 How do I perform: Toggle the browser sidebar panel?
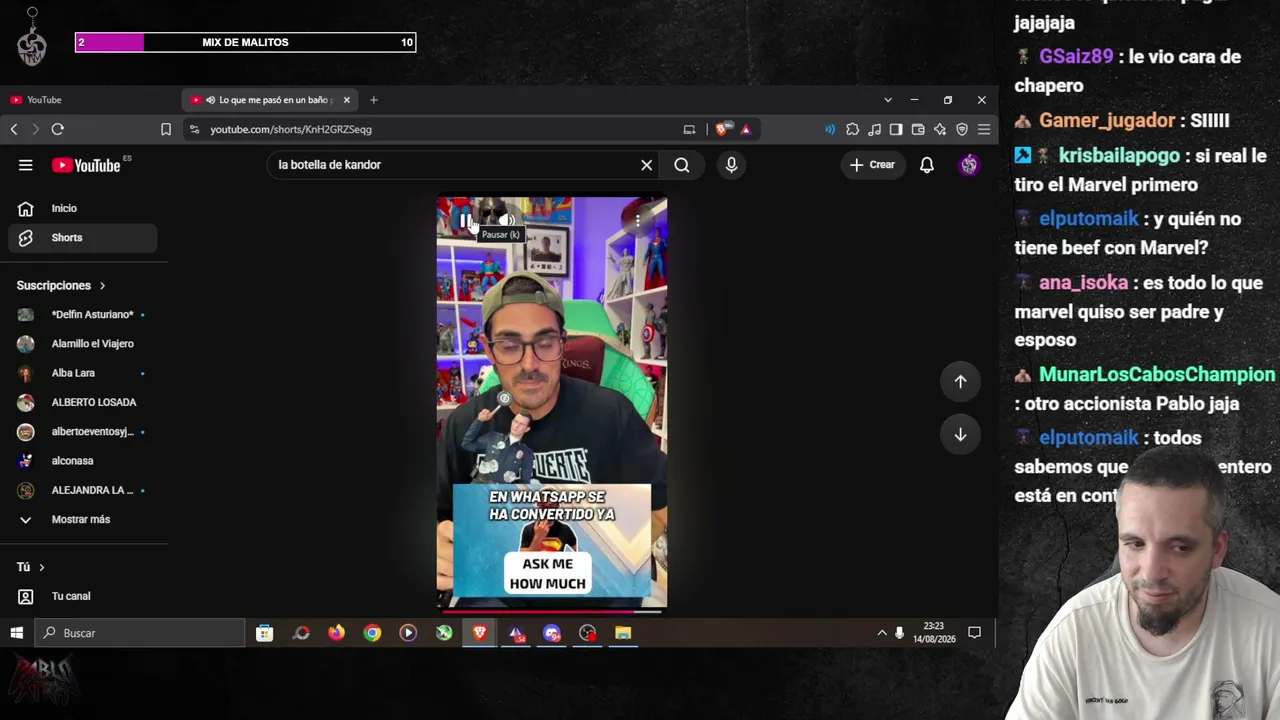coord(896,129)
